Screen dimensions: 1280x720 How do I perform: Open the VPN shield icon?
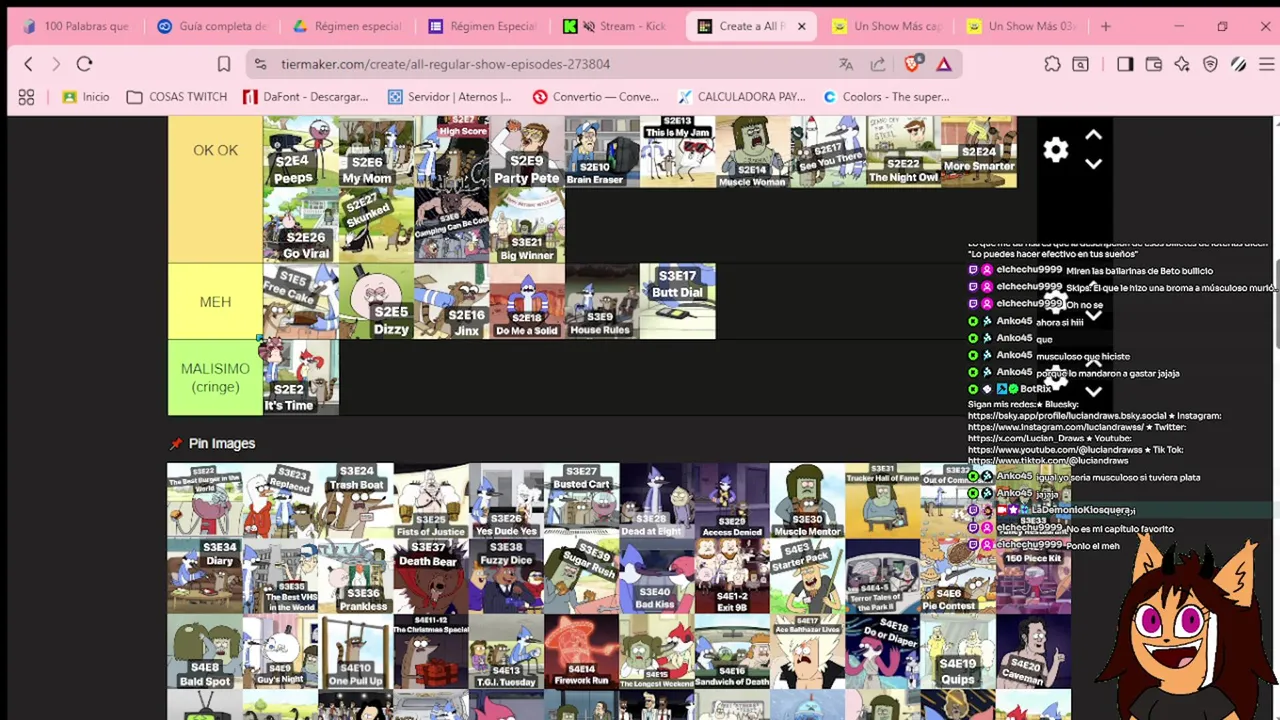tap(1210, 64)
